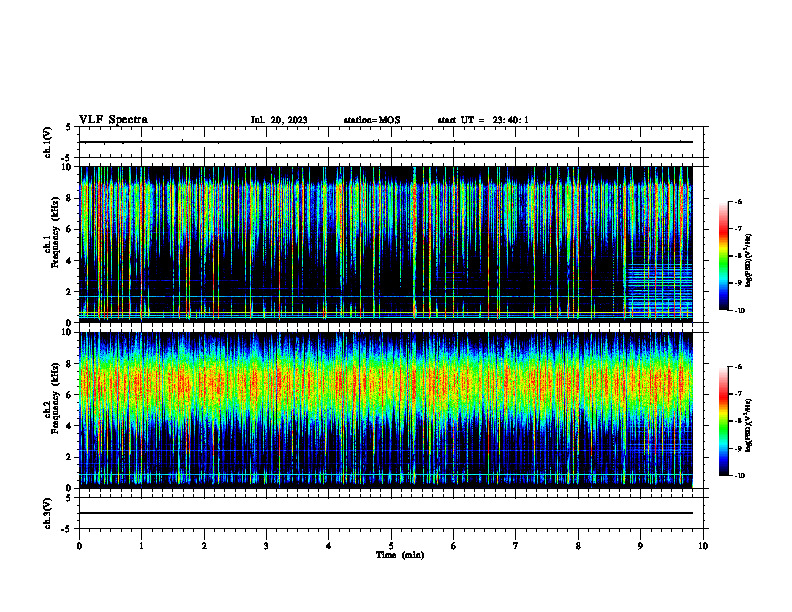The height and width of the screenshot is (612, 792).
Task: Click time axis tick label "5"
Action: click(x=391, y=546)
